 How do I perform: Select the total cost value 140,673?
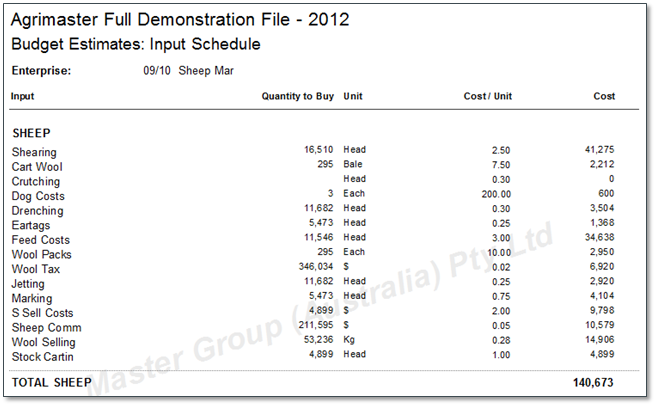pos(593,383)
